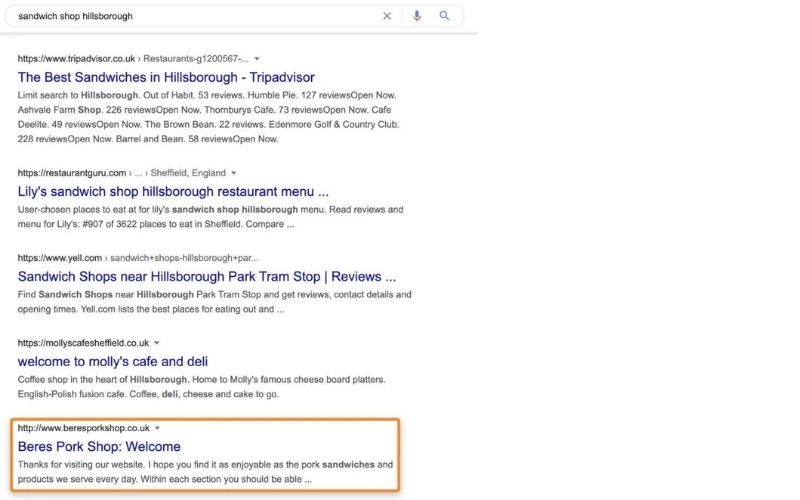Viewport: 800px width, 500px height.
Task: Click the 'Sheffield, England' breadcrumb text
Action: point(188,173)
